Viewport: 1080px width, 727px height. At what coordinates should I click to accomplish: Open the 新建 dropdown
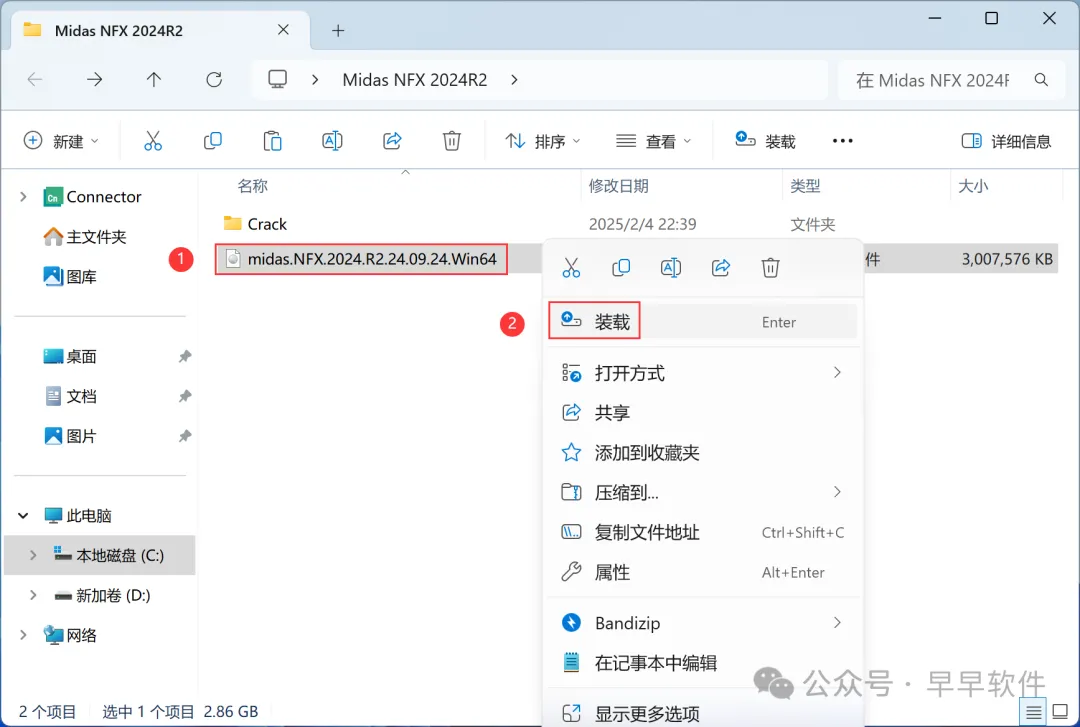coord(61,141)
